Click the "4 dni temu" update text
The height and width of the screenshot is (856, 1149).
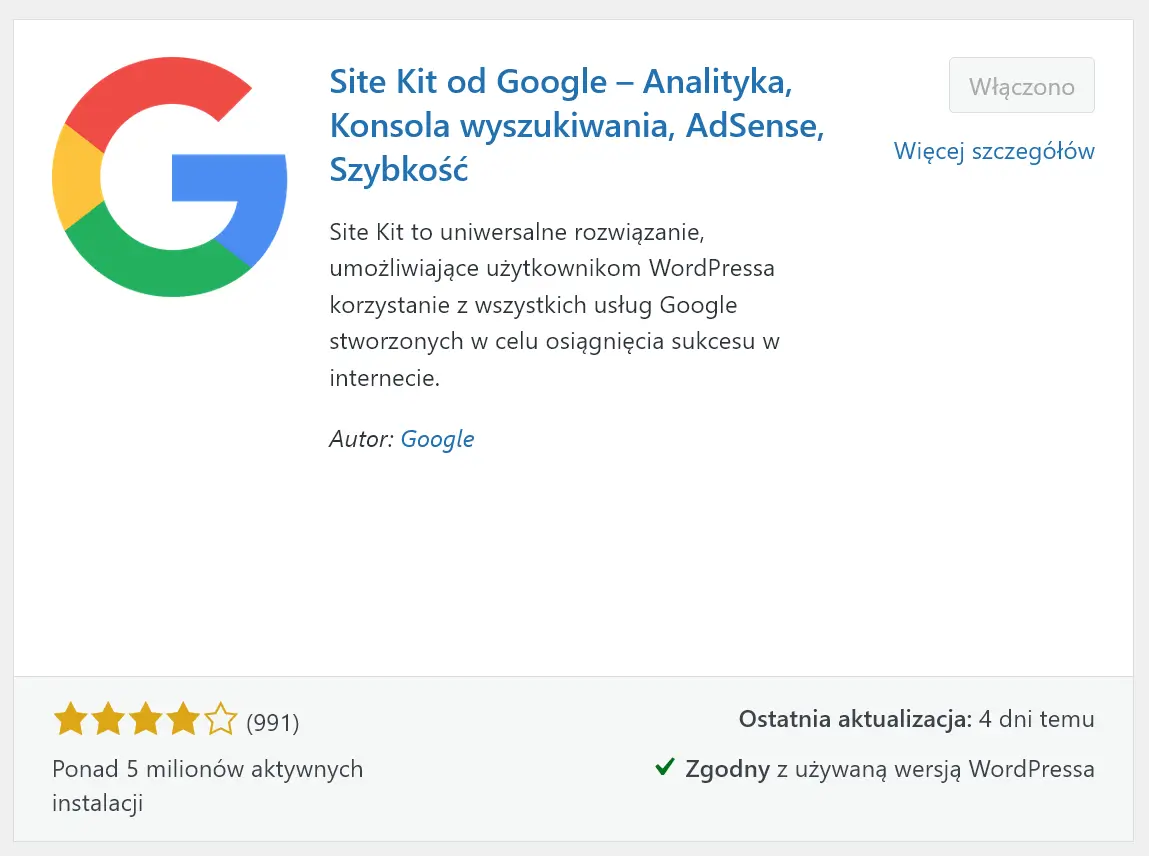[x=1035, y=718]
